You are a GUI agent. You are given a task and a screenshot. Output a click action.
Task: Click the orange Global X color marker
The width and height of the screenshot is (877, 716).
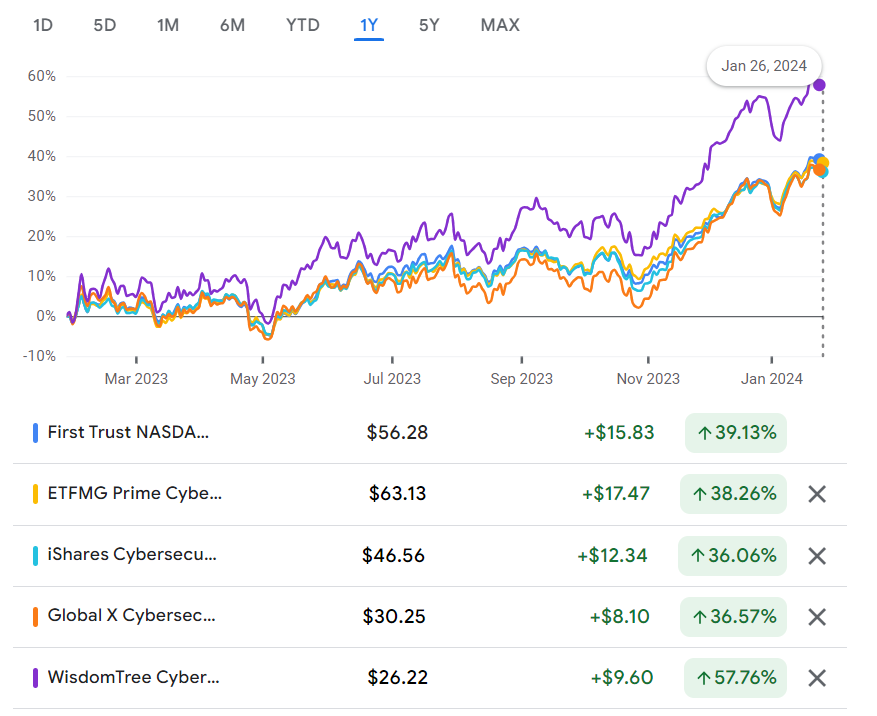click(x=36, y=617)
